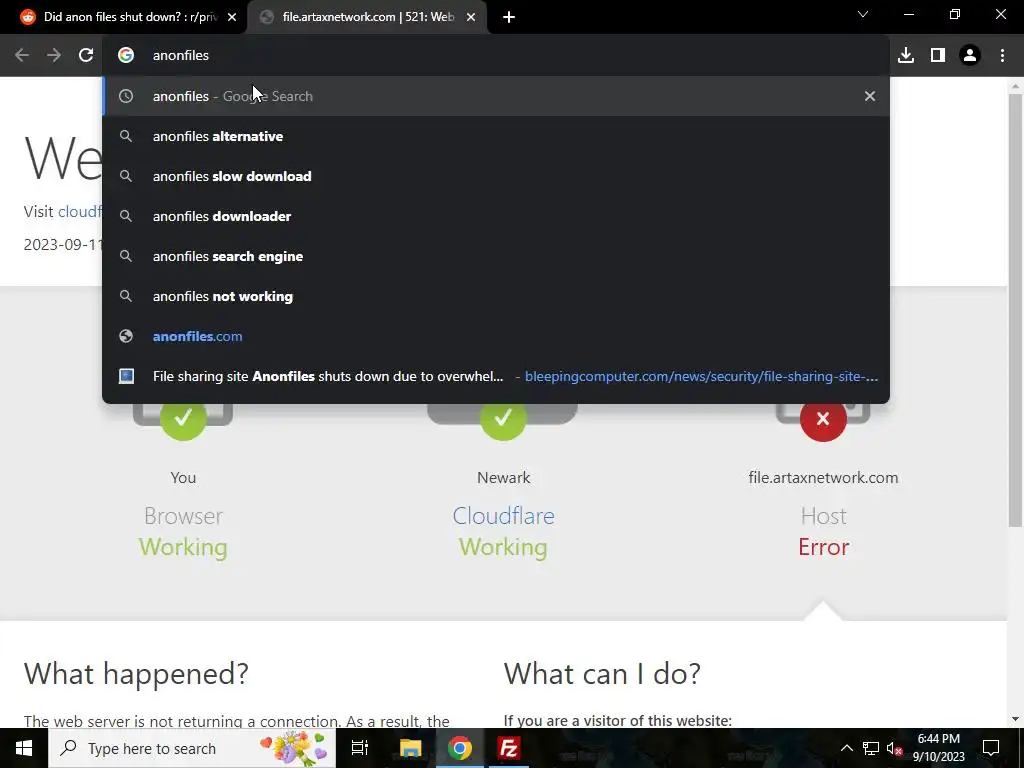The width and height of the screenshot is (1024, 768).
Task: Select 'anonfiles - Google Search' suggestion
Action: coord(495,96)
